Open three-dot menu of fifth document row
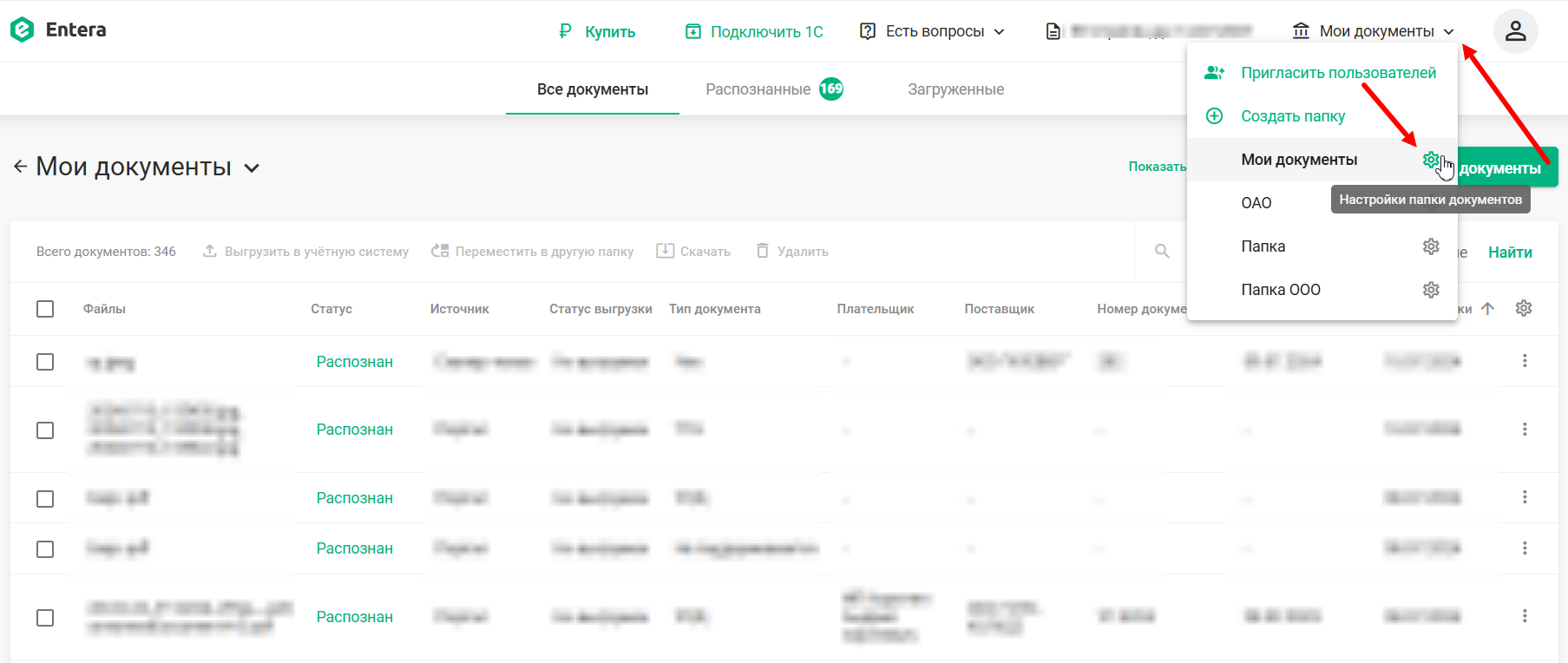The height and width of the screenshot is (663, 1568). pyautogui.click(x=1525, y=616)
